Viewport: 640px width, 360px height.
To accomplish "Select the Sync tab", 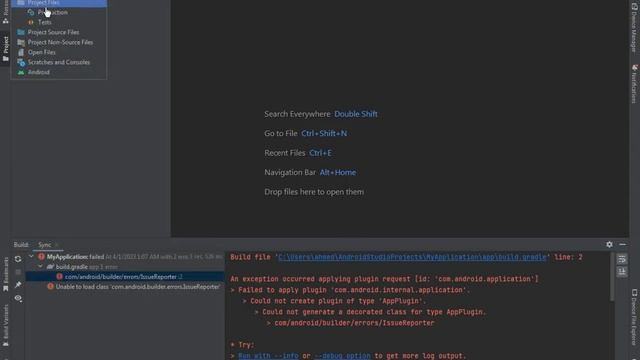I will coord(44,245).
